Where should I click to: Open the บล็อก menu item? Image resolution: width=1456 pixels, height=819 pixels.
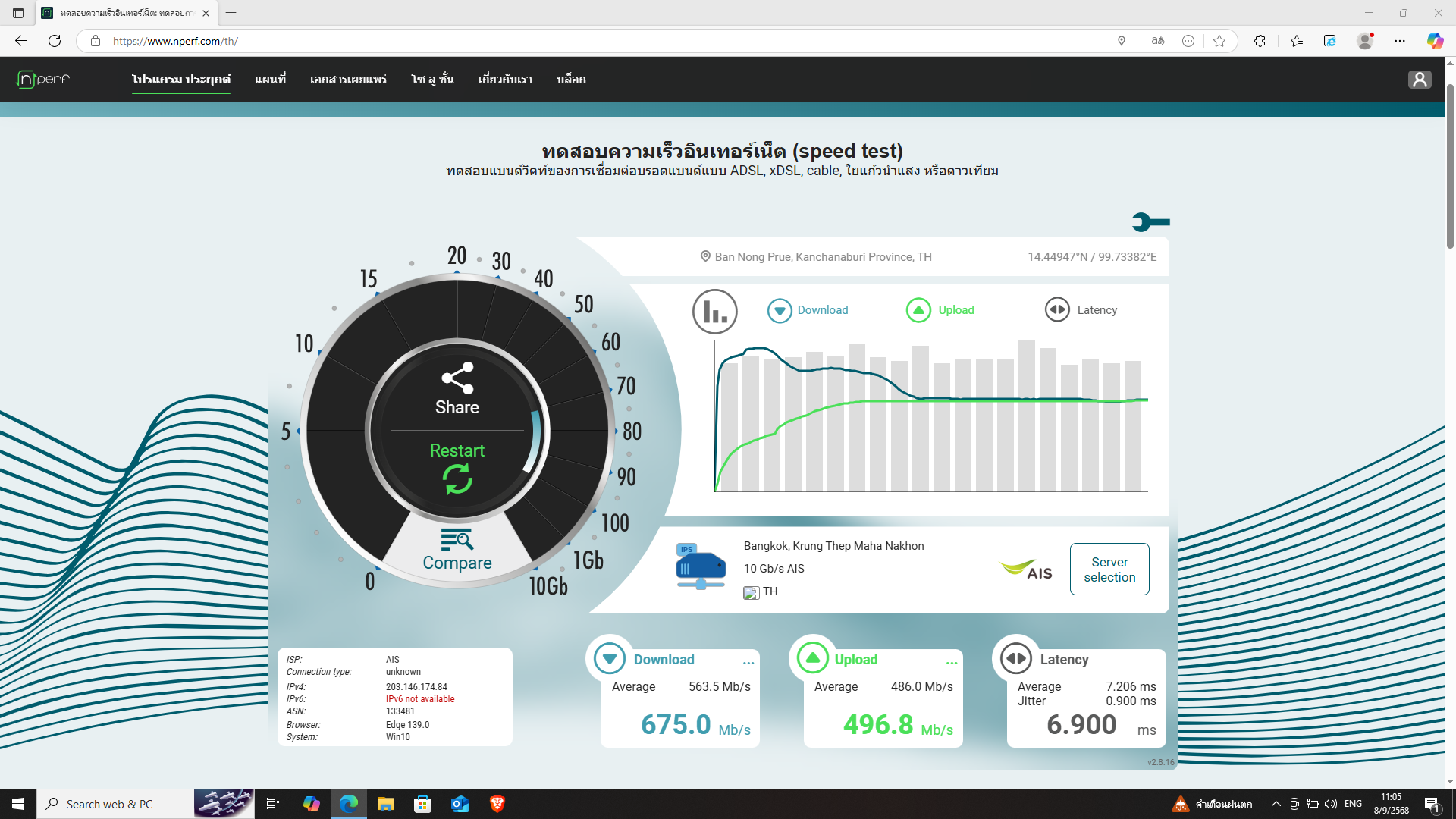[x=570, y=79]
